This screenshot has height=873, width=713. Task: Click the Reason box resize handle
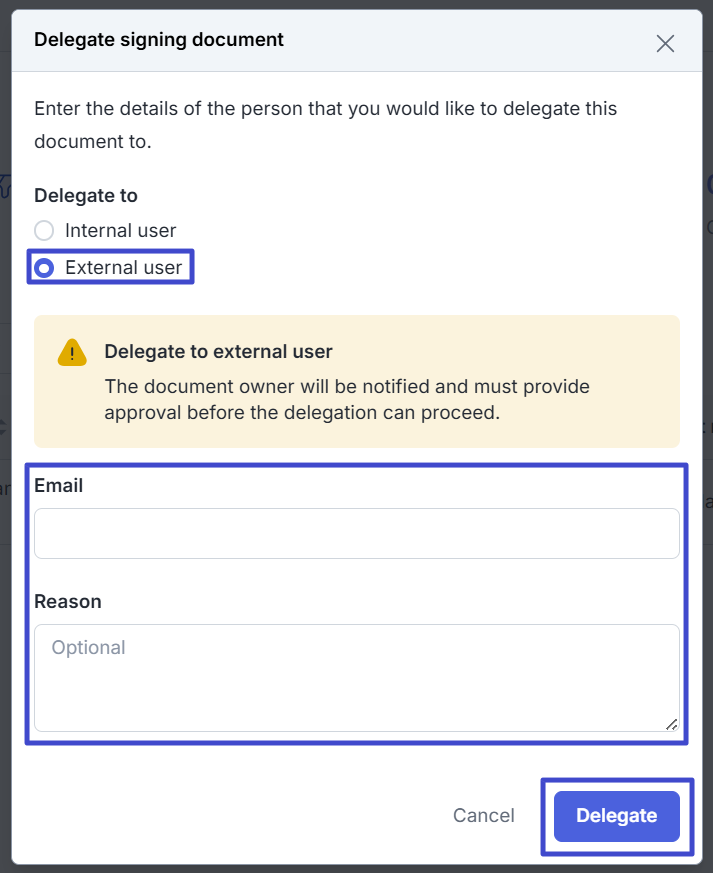[672, 724]
